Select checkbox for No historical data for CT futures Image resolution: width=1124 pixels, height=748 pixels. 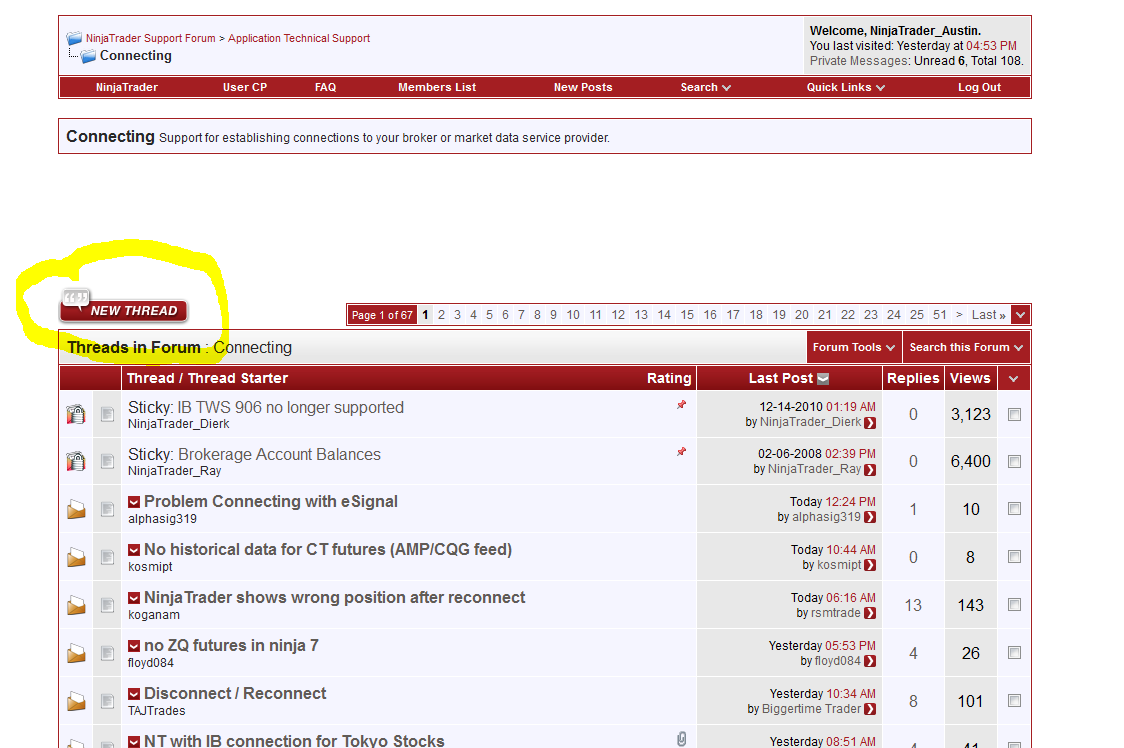click(1014, 557)
